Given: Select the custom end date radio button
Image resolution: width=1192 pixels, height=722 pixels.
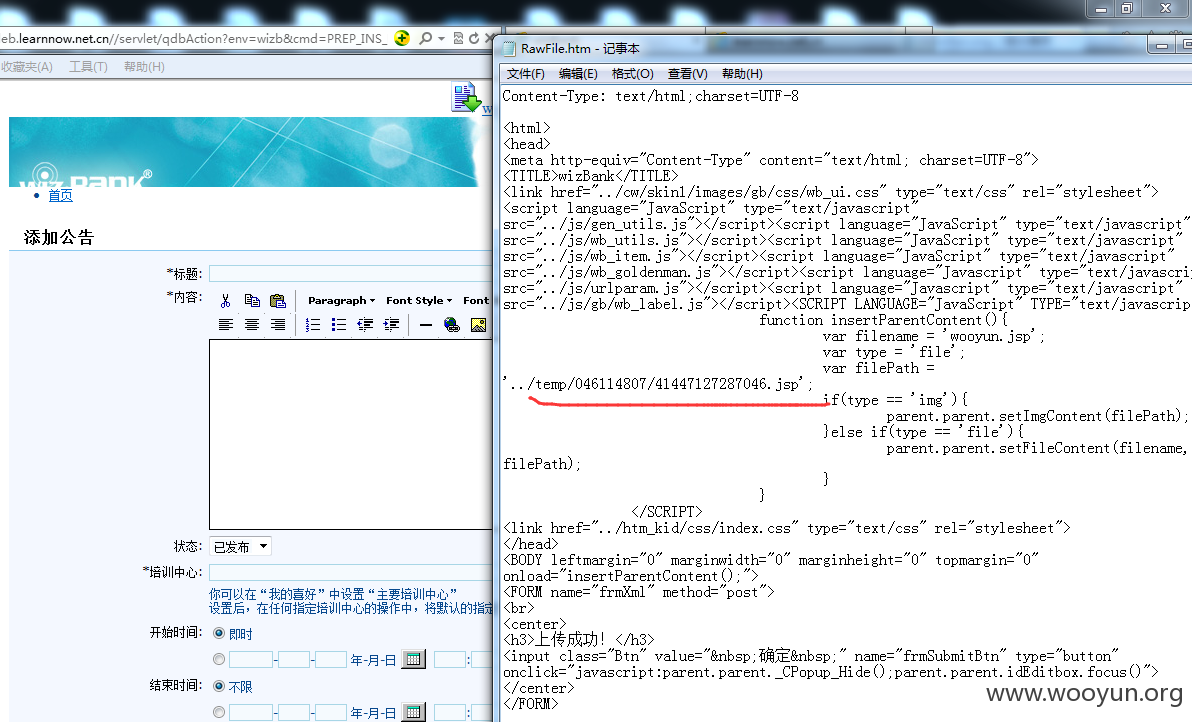Looking at the screenshot, I should click(219, 712).
